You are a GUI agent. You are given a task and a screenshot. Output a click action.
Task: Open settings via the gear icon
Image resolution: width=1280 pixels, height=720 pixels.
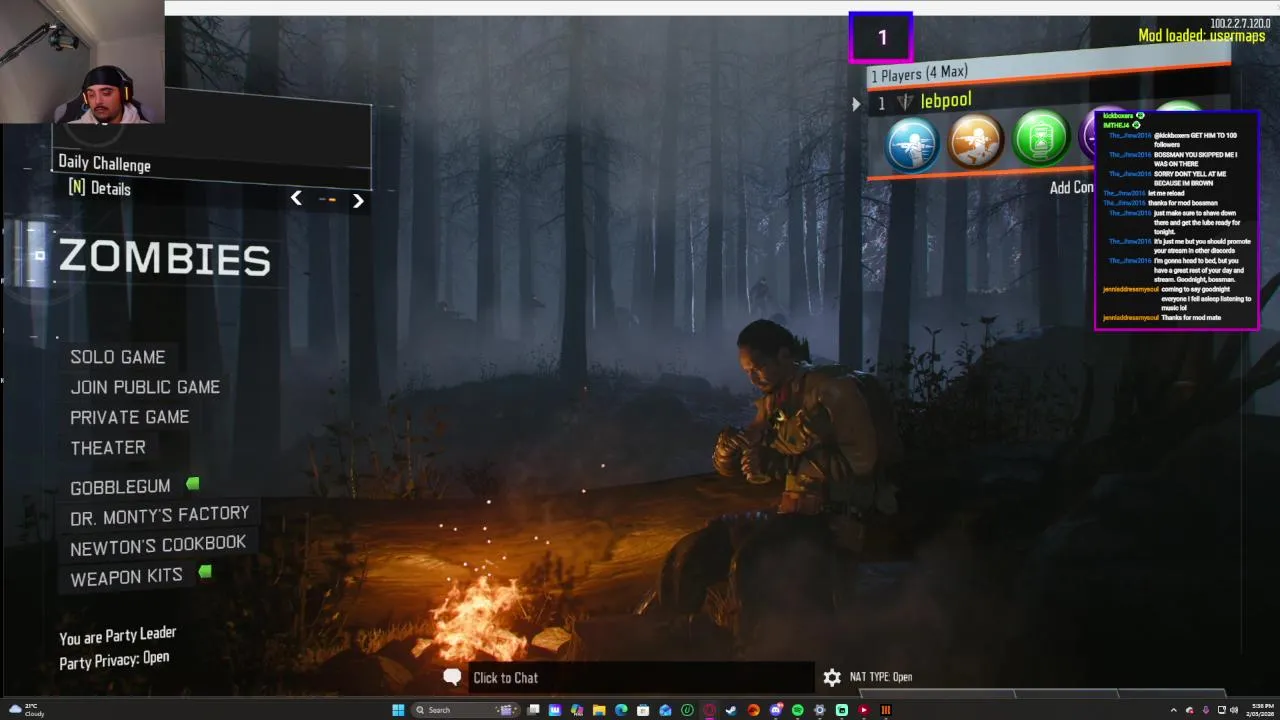[832, 677]
